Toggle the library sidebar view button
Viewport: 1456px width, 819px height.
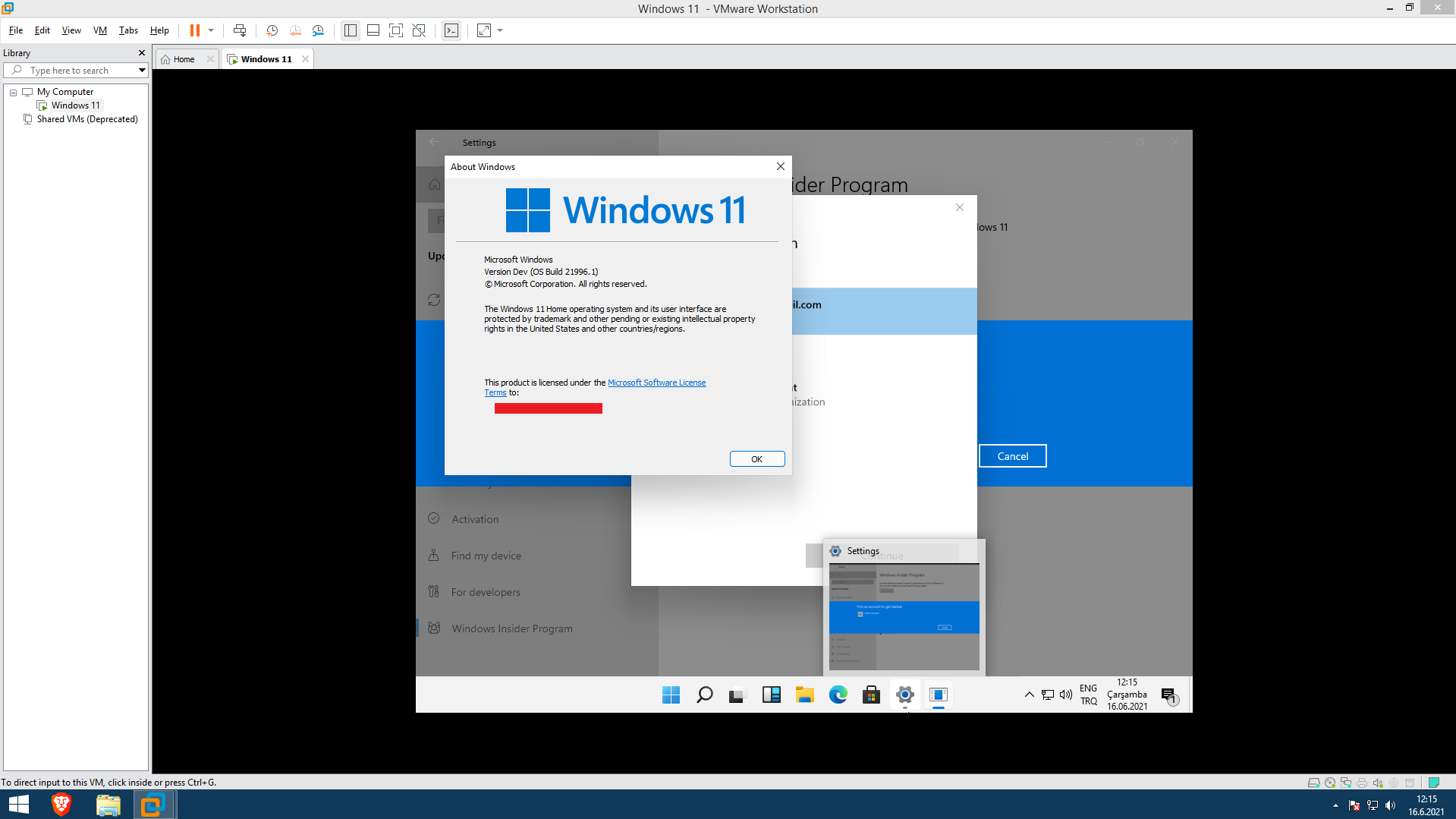350,30
